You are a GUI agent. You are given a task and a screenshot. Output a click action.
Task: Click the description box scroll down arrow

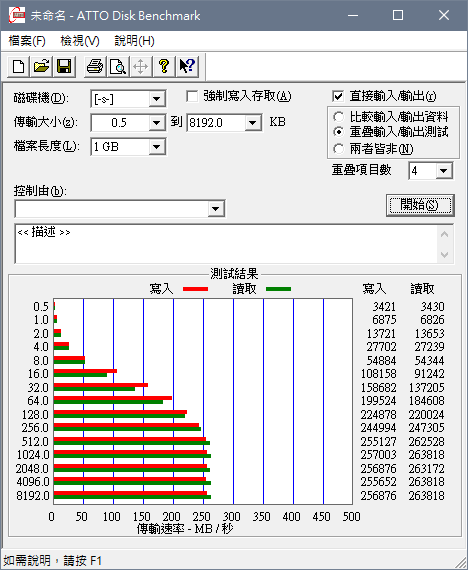444,254
